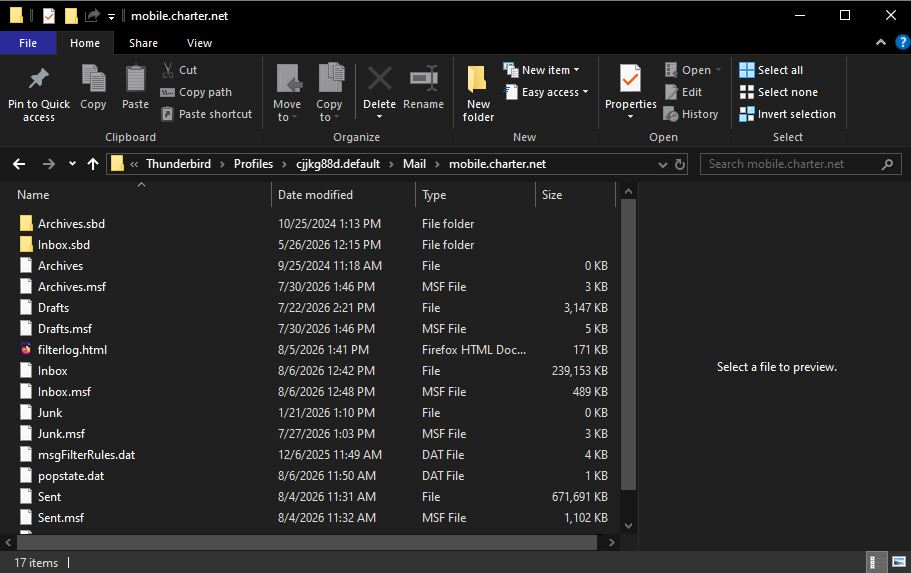Select the Inbox.msf file
Viewport: 911px width, 573px height.
[x=64, y=392]
